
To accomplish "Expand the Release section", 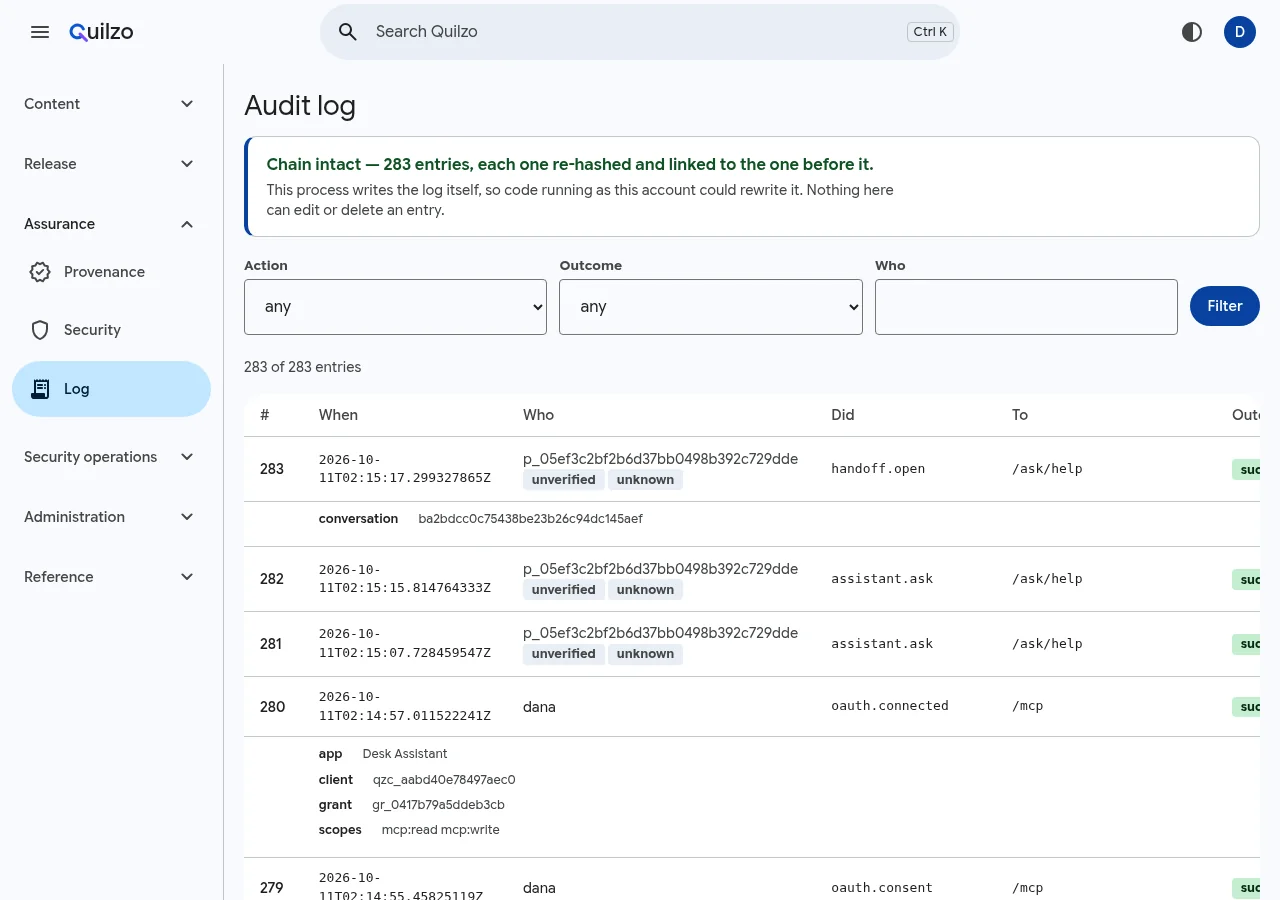I will pyautogui.click(x=111, y=164).
